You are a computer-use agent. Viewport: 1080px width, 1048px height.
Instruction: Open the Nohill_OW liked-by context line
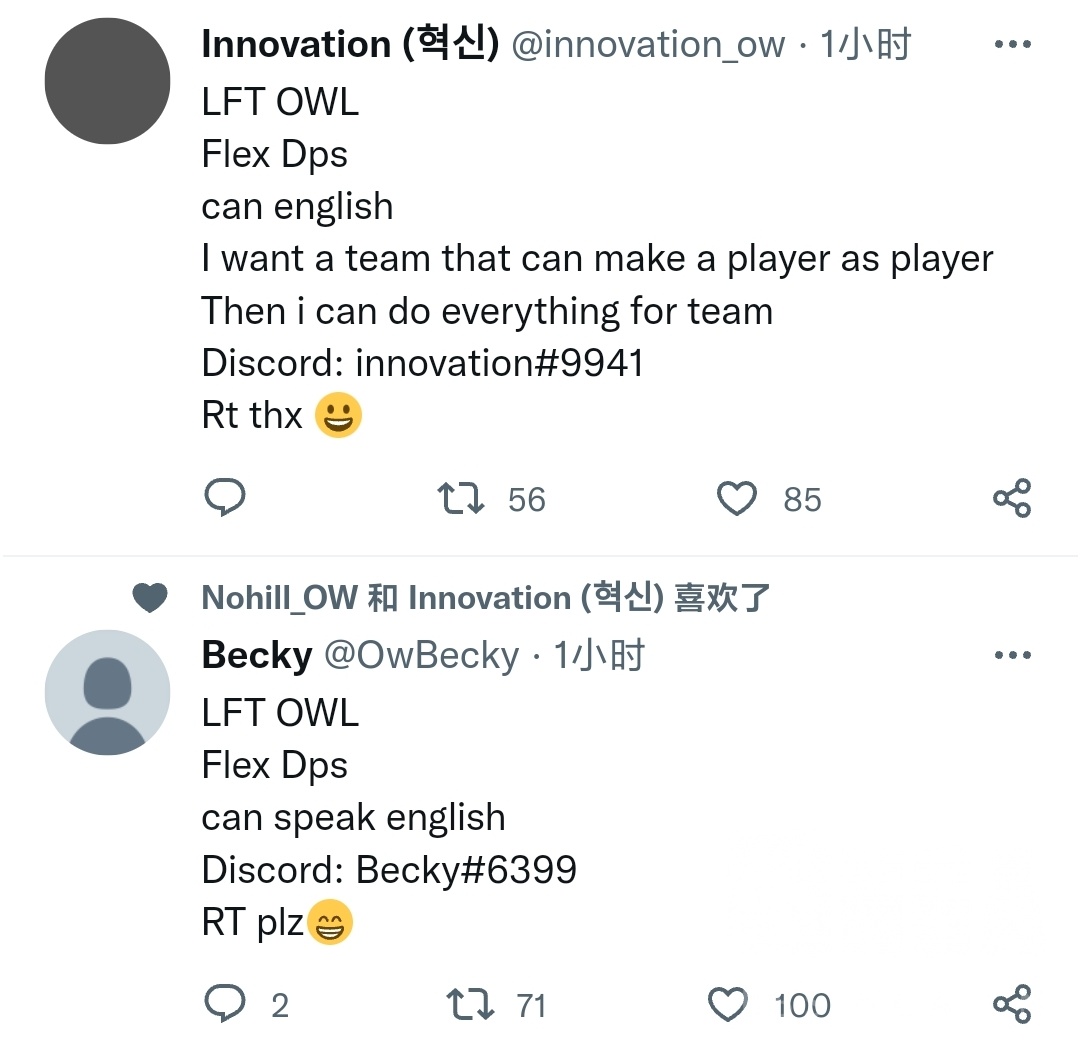485,598
